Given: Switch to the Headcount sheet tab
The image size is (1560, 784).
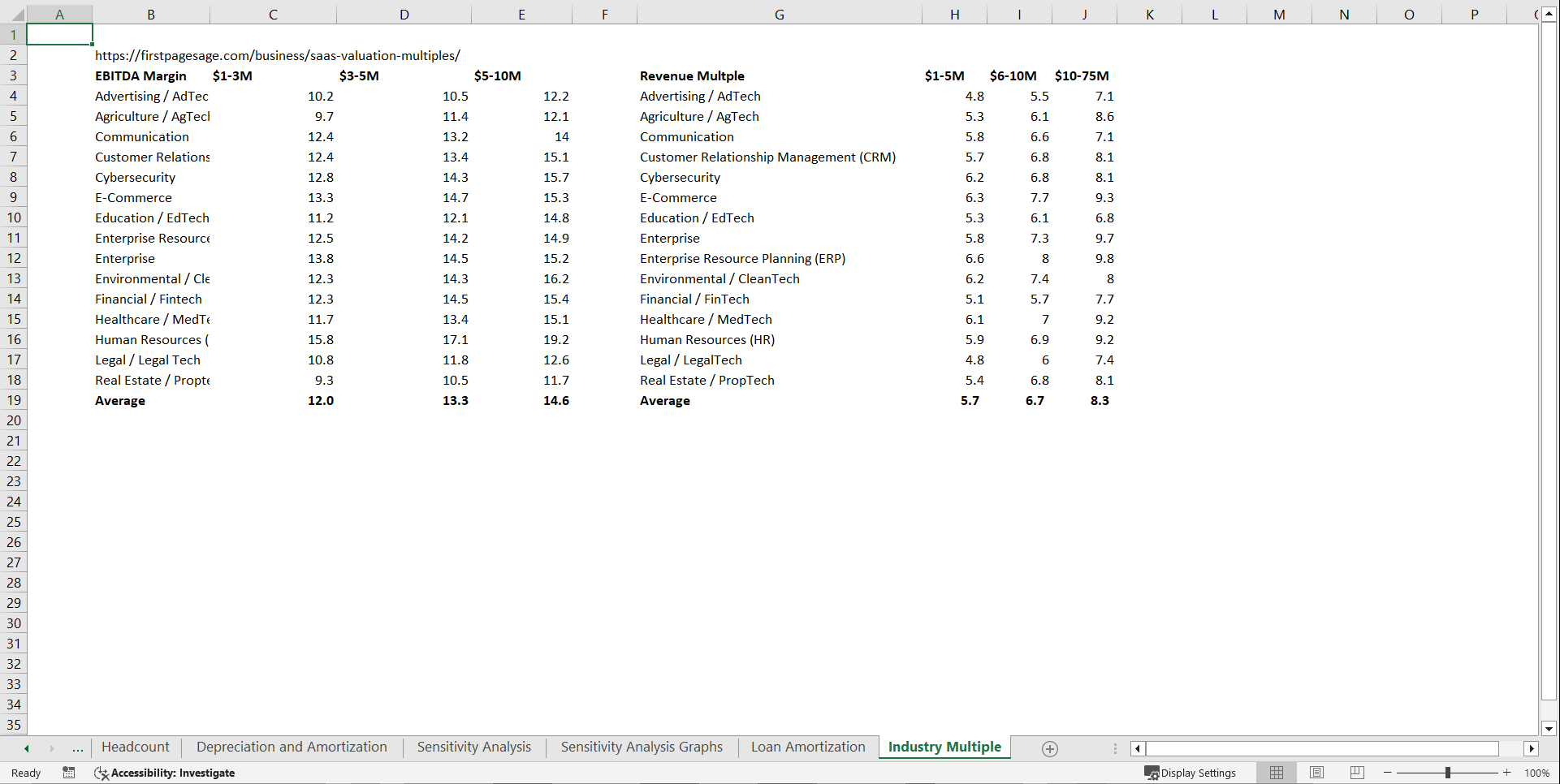Looking at the screenshot, I should pyautogui.click(x=135, y=747).
